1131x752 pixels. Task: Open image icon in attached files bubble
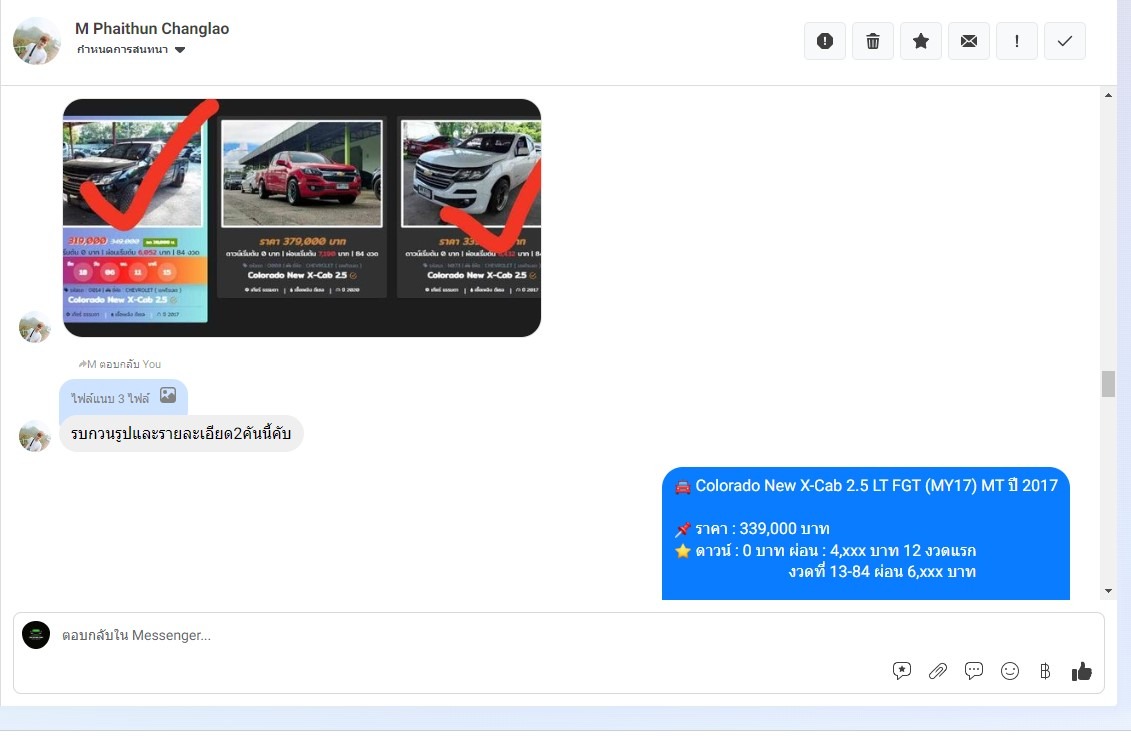coord(168,395)
